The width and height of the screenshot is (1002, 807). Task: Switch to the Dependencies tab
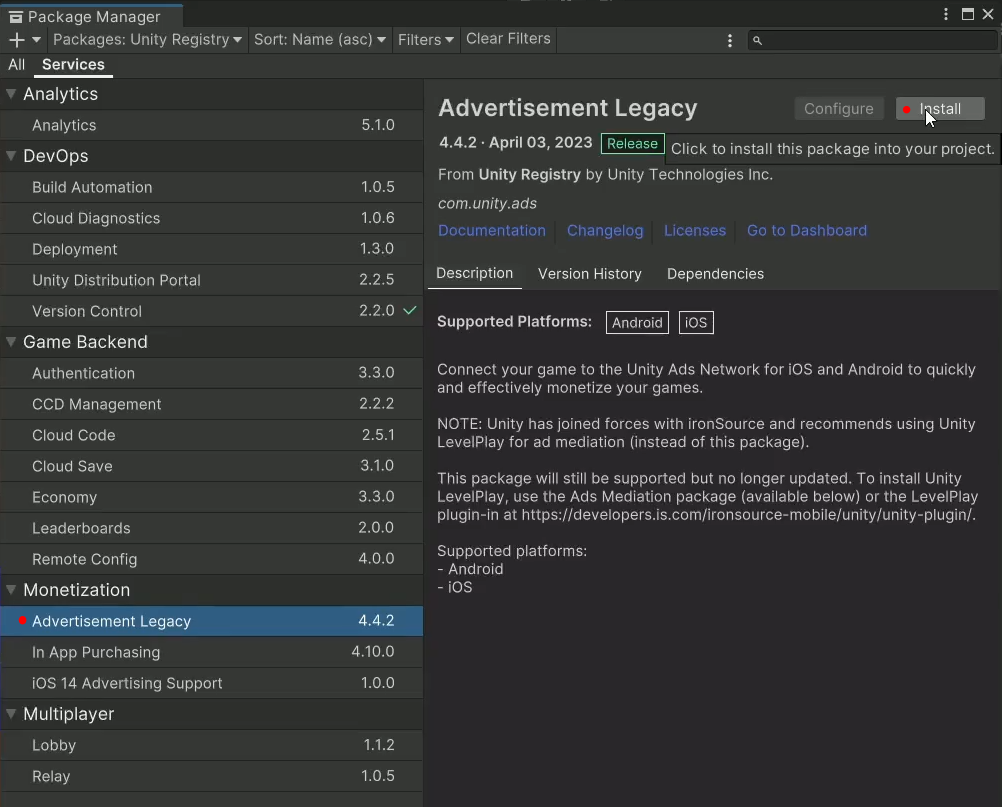point(715,273)
